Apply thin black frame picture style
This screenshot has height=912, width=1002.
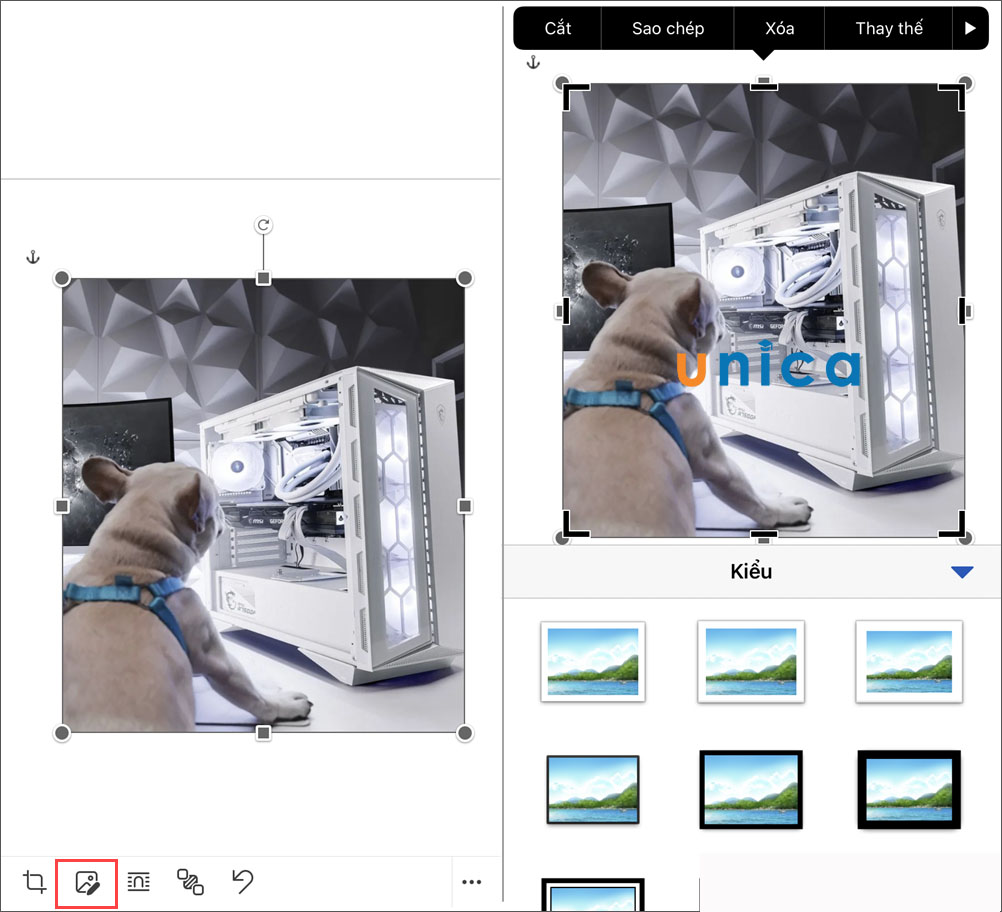click(593, 789)
